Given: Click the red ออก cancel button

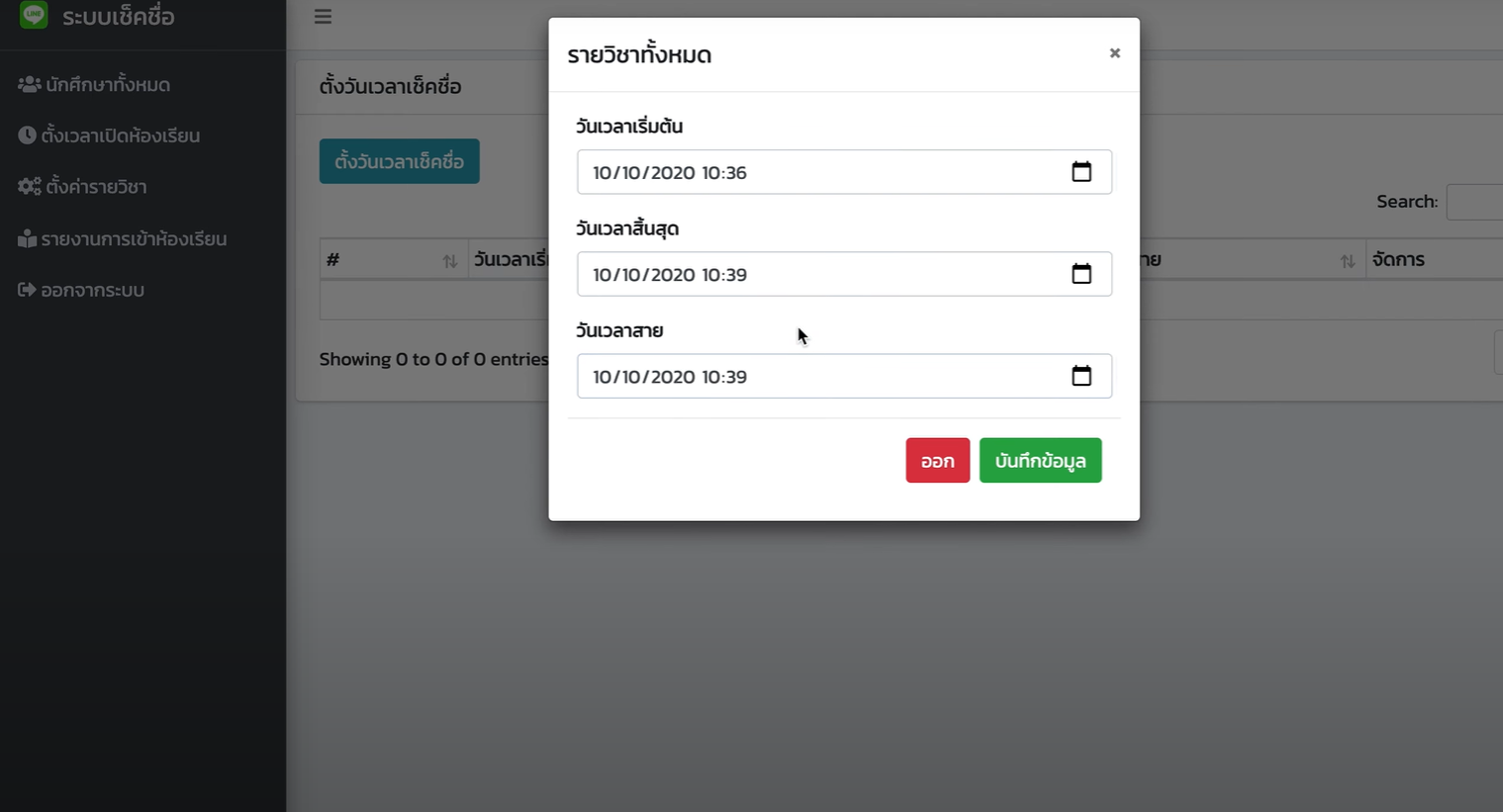Looking at the screenshot, I should pos(937,461).
